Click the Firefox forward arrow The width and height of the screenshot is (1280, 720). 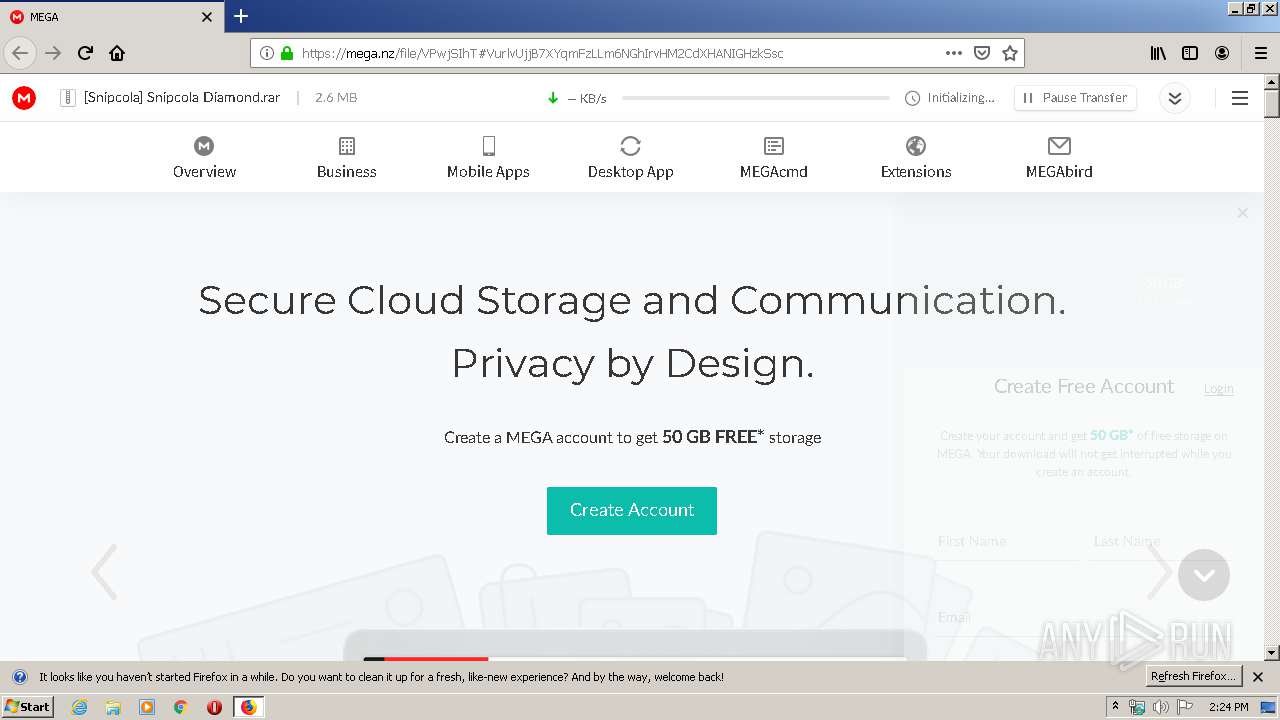click(53, 53)
